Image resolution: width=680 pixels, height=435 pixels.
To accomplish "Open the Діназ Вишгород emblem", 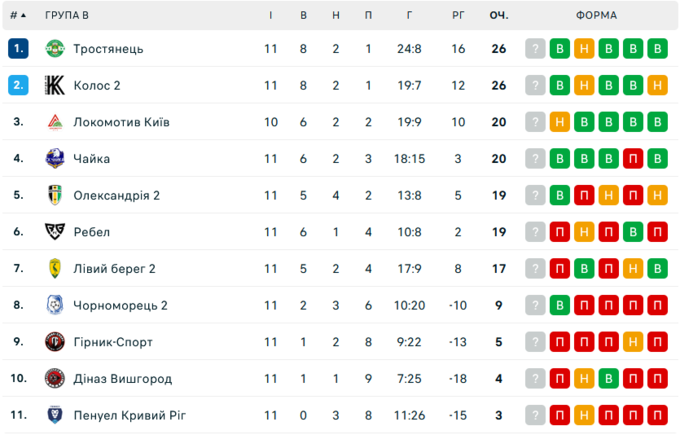I will [x=55, y=378].
